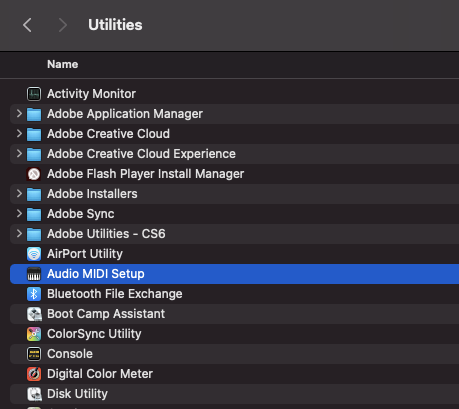Viewport: 459px width, 409px height.
Task: Click the Boot Camp Assistant icon
Action: click(34, 314)
